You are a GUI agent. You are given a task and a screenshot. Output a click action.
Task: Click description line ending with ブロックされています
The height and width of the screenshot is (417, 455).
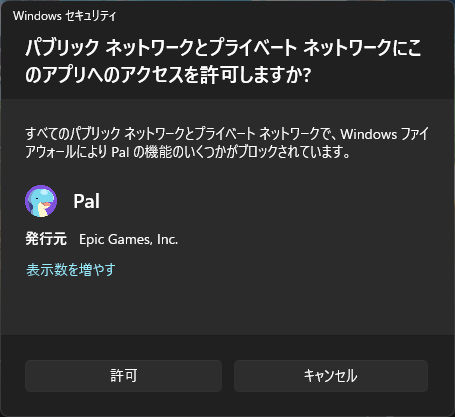(x=188, y=152)
